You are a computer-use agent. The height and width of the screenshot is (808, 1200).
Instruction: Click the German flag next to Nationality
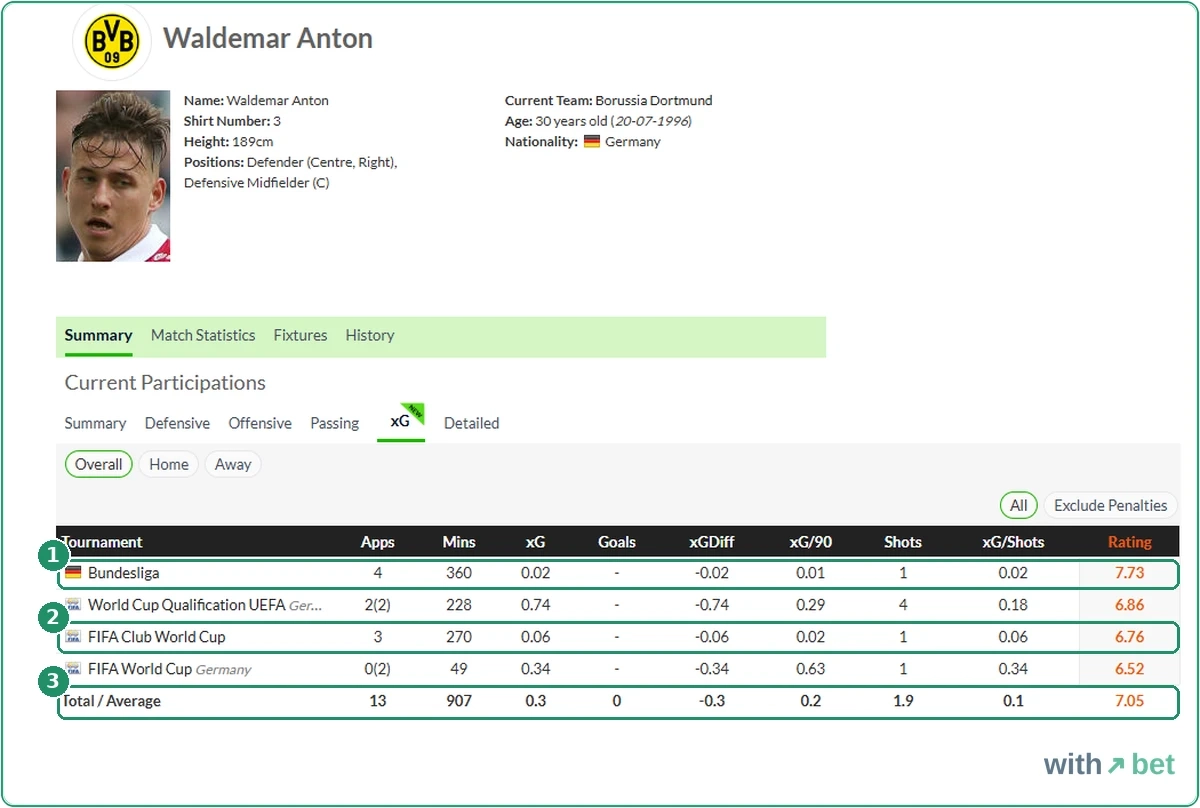click(592, 142)
